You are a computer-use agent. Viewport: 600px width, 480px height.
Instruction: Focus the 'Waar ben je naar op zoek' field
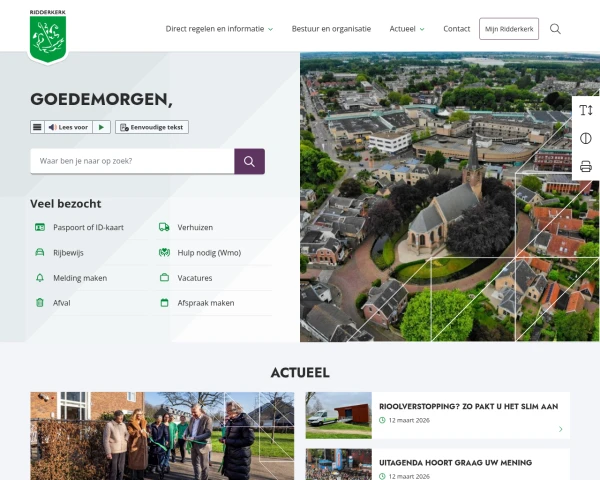click(x=132, y=161)
